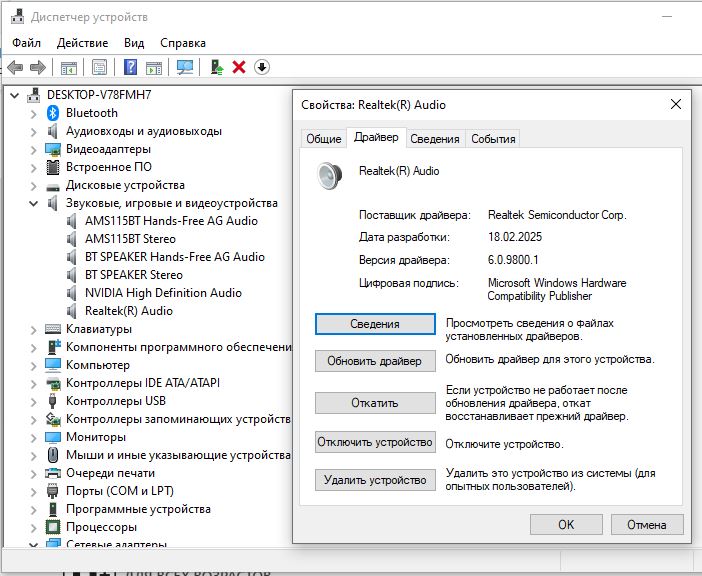Open the Справка menu
Image resolution: width=702 pixels, height=576 pixels.
[183, 43]
